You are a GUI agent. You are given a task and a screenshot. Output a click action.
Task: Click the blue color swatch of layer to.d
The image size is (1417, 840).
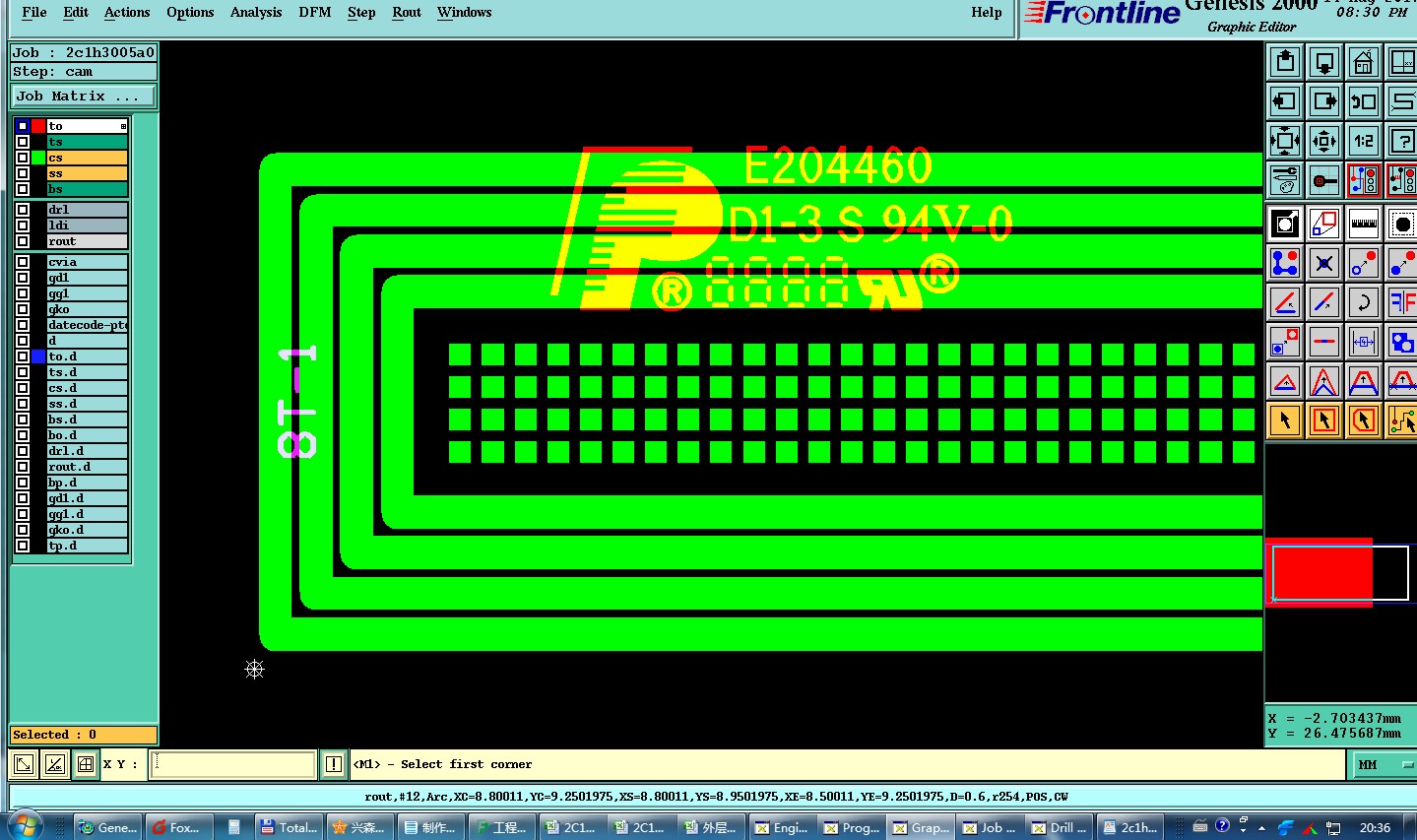coord(38,356)
